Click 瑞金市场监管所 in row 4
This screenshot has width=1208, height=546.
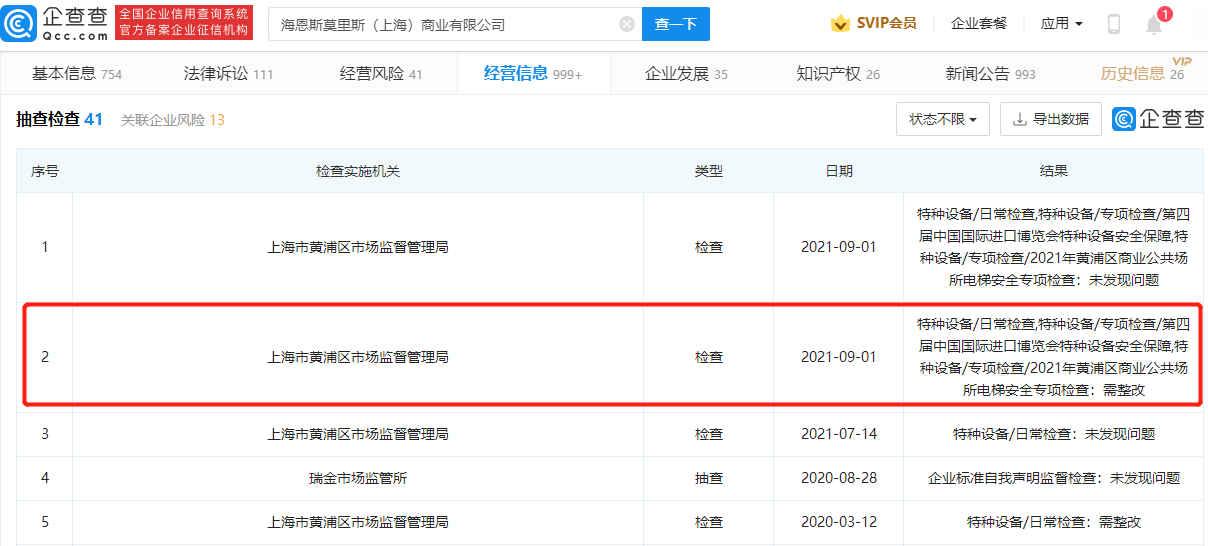[x=358, y=478]
